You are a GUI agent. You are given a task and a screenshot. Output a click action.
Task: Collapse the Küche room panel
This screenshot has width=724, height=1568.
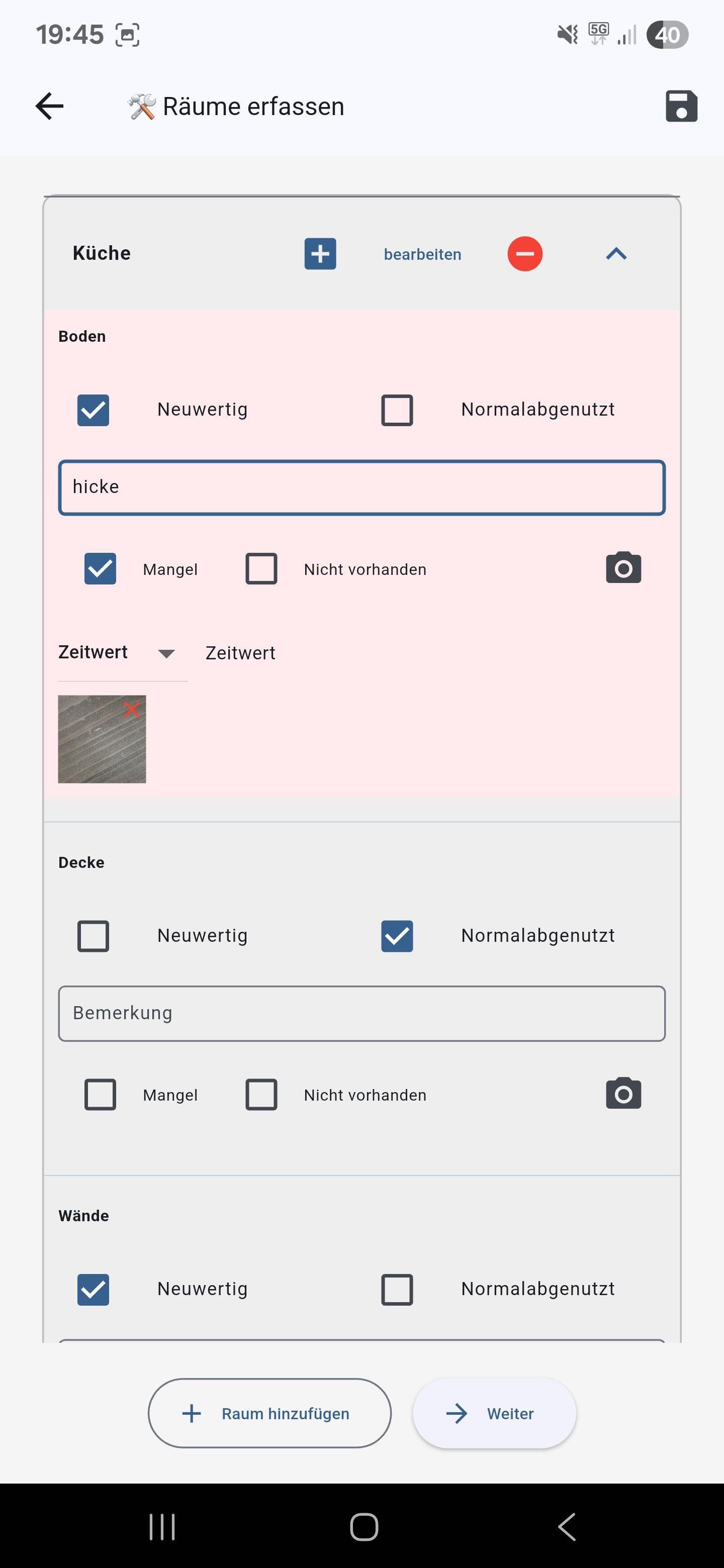pos(616,254)
